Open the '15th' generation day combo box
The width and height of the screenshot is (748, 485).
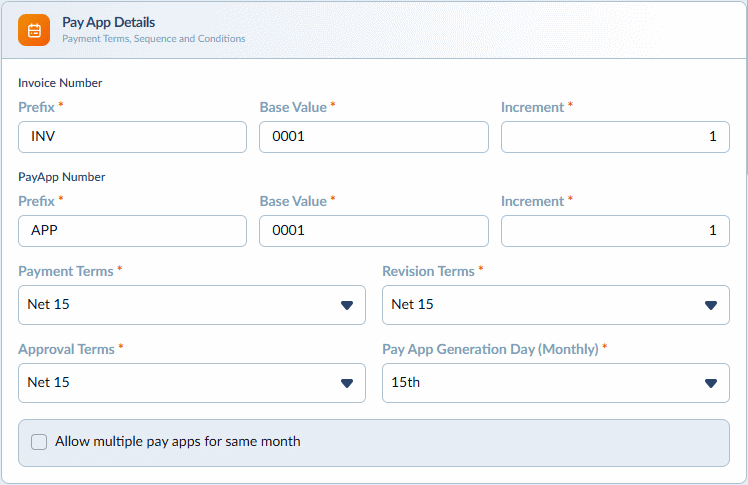556,383
